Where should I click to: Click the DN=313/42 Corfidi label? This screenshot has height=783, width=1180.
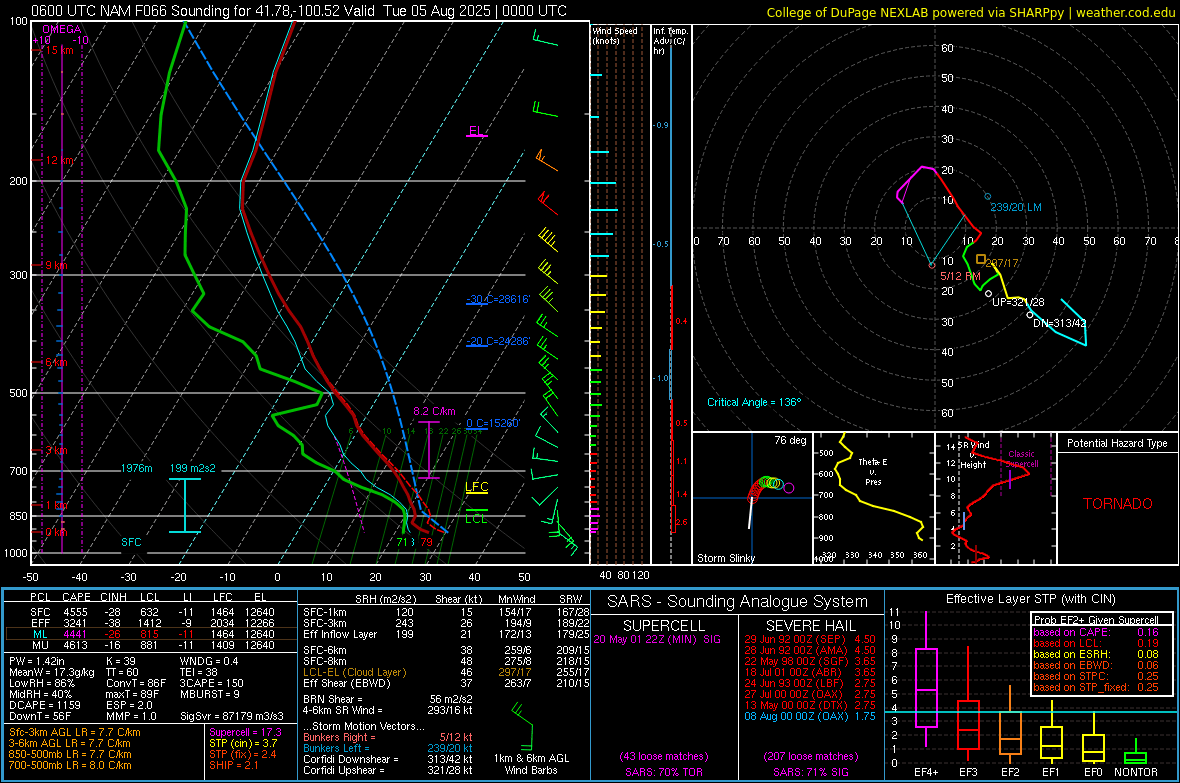(x=1060, y=323)
